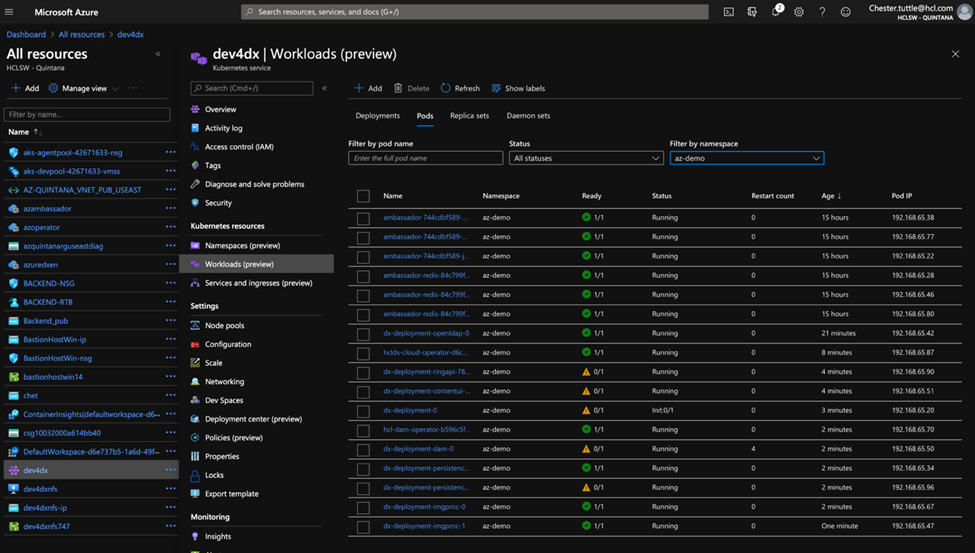Screen dimensions: 975x553
Task: Check the dx-deployment-imgproc-0 pod checkbox
Action: tap(363, 508)
